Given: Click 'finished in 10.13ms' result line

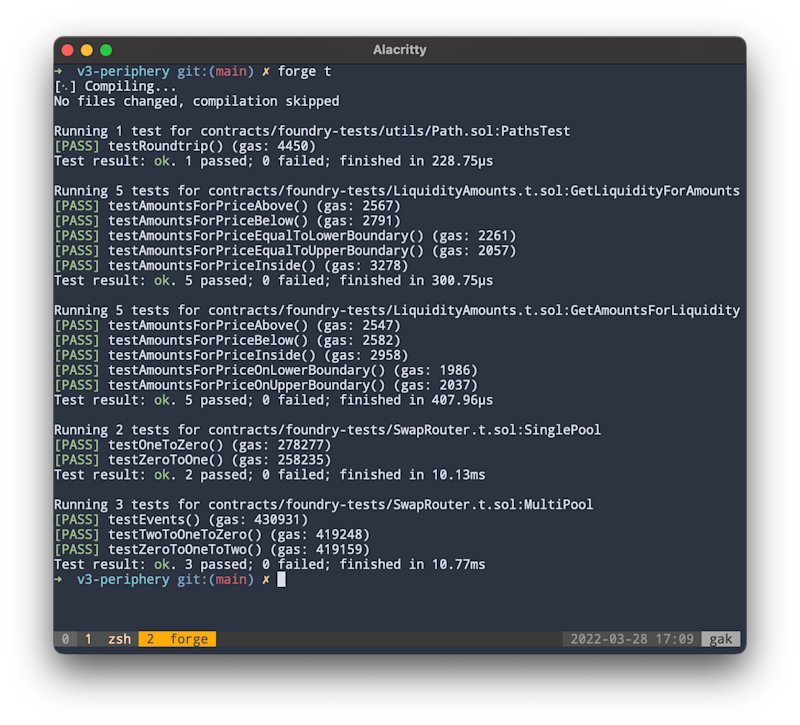Looking at the screenshot, I should [x=269, y=475].
